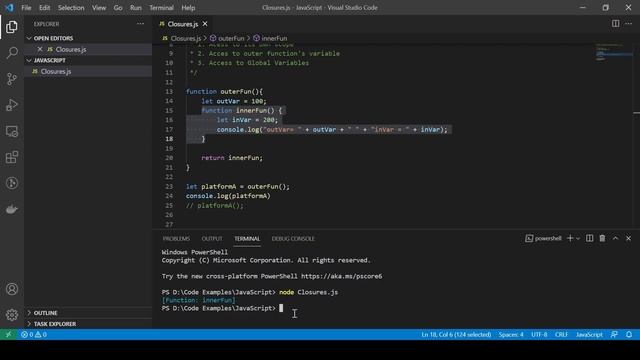Viewport: 640px width, 360px height.
Task: Click the terminal input prompt line
Action: pos(222,308)
